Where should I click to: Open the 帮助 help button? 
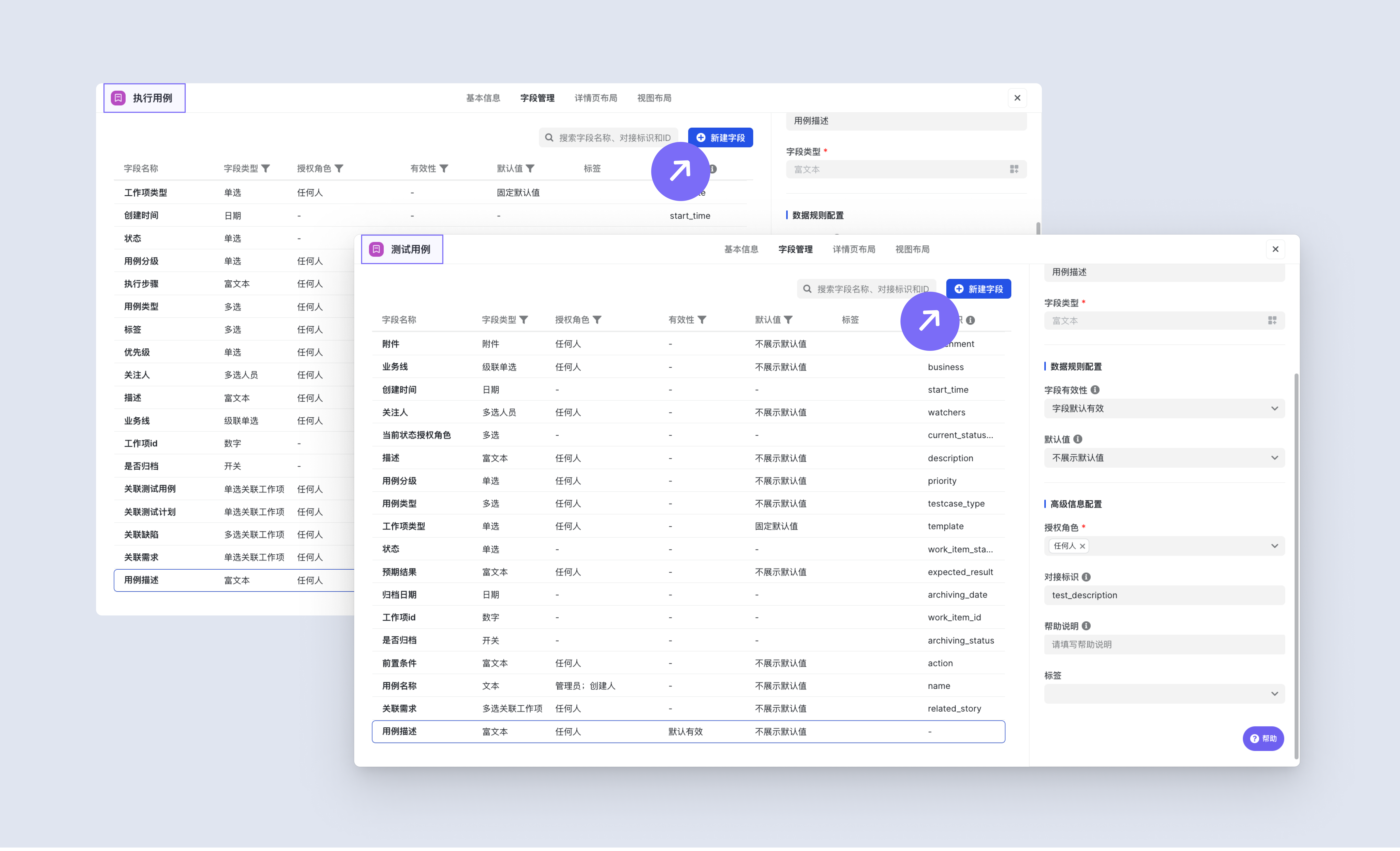(1263, 739)
